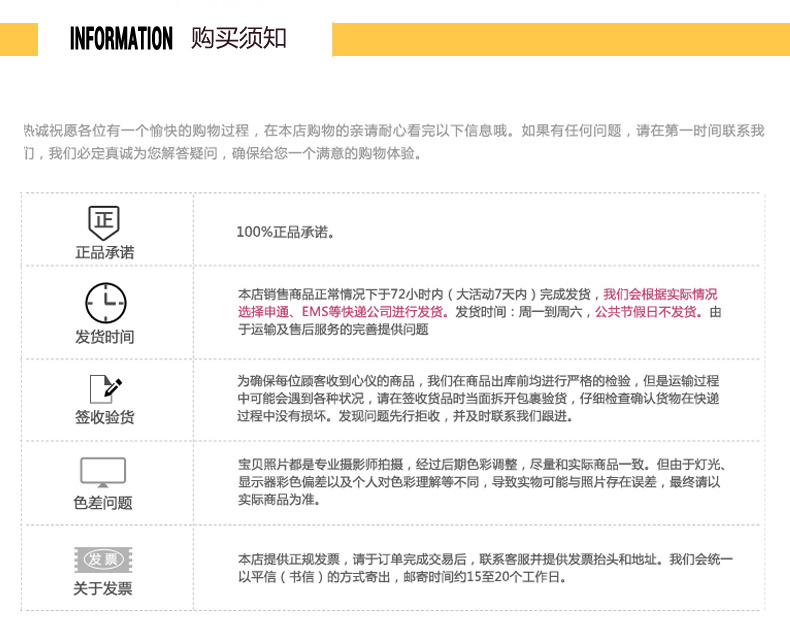Viewport: 790px width, 620px height.
Task: Click the 正品承诺 shield icon
Action: click(x=104, y=223)
